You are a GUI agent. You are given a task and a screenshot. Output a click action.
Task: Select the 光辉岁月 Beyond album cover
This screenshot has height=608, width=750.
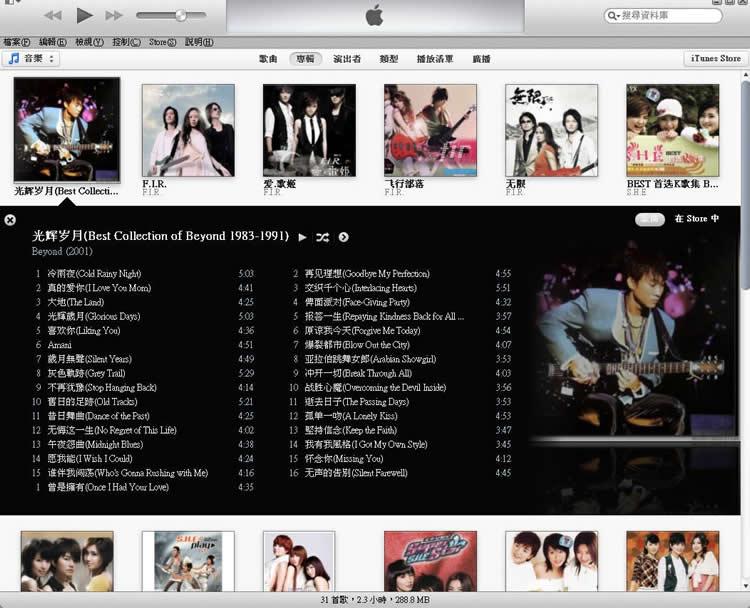click(67, 129)
